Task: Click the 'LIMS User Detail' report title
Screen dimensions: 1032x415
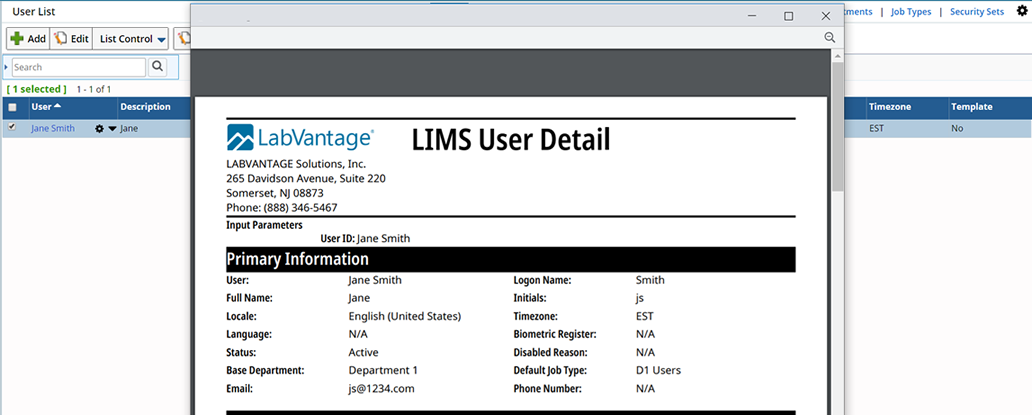Action: pos(511,139)
